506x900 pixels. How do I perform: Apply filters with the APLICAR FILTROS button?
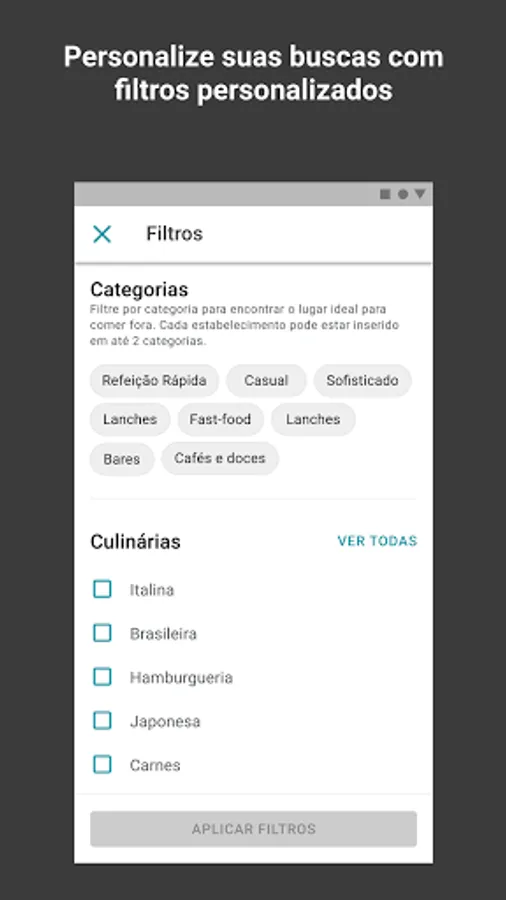pos(254,829)
